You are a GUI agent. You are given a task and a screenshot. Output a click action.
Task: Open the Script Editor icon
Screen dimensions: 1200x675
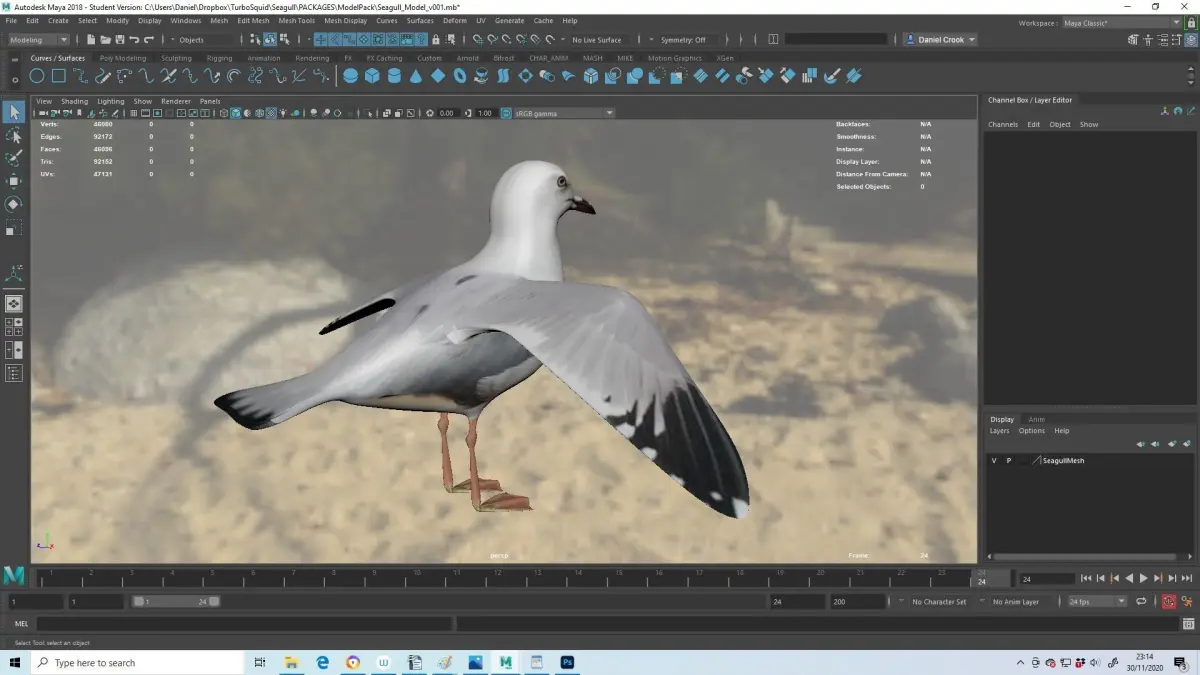[1187, 624]
